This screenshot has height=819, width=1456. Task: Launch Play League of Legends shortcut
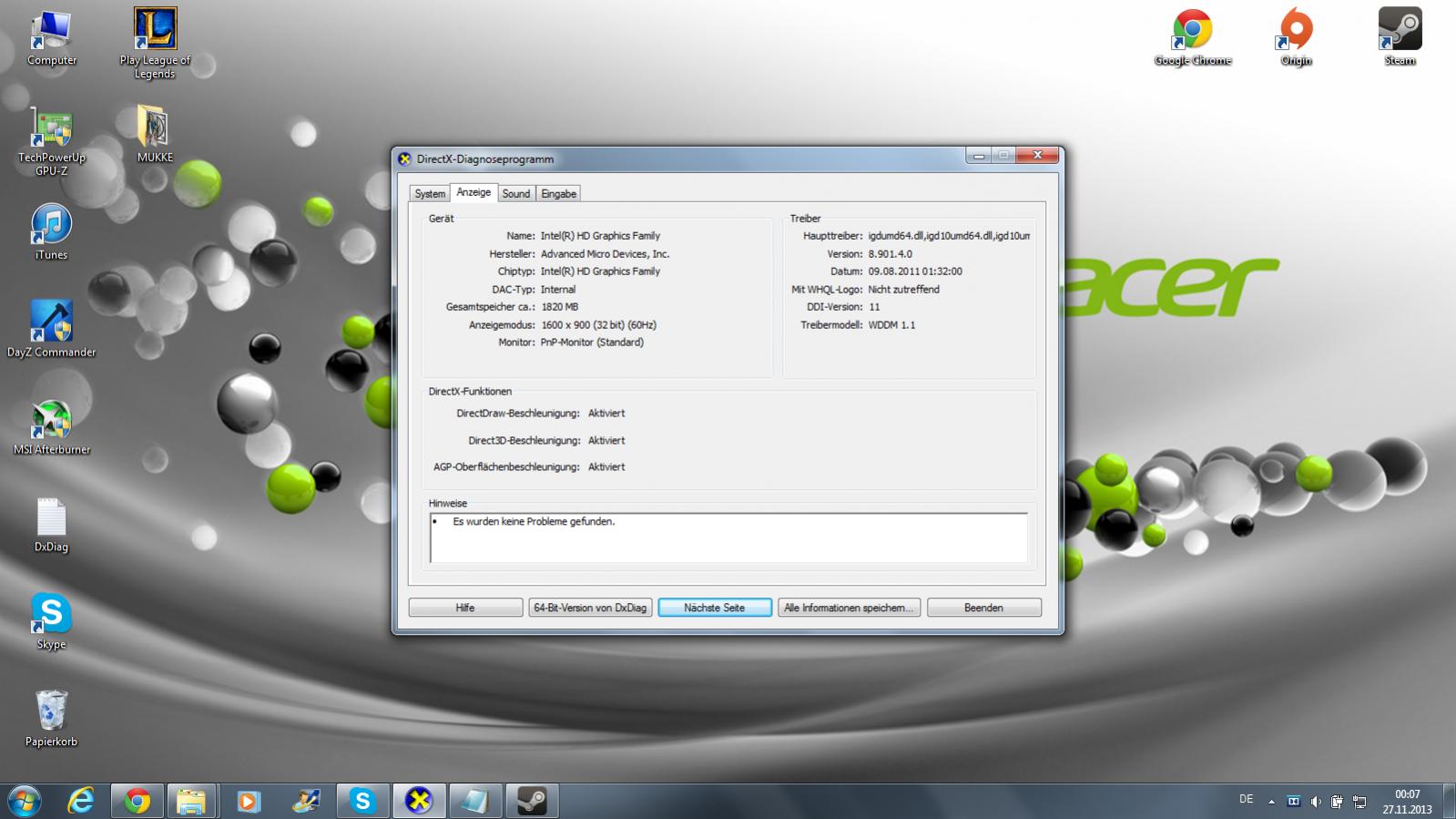[x=155, y=43]
